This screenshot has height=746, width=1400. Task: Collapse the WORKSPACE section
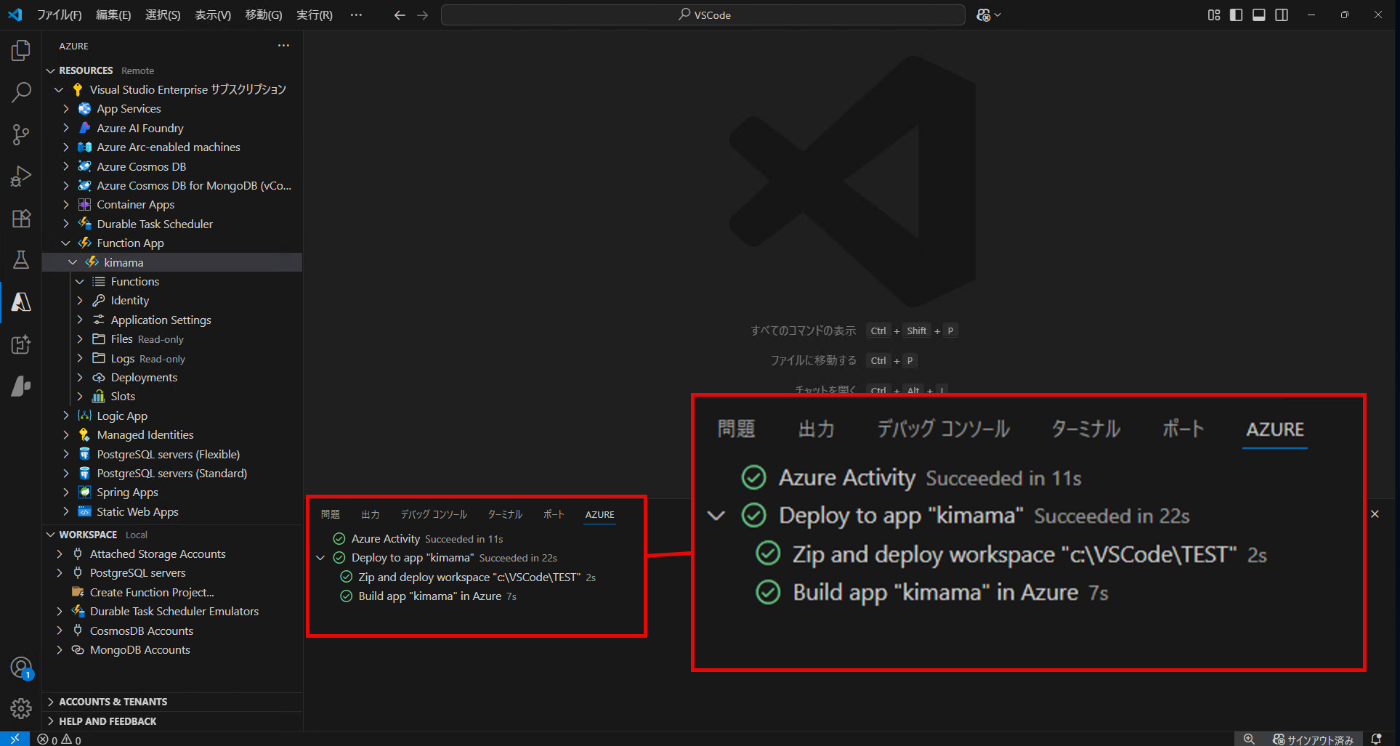tap(51, 535)
